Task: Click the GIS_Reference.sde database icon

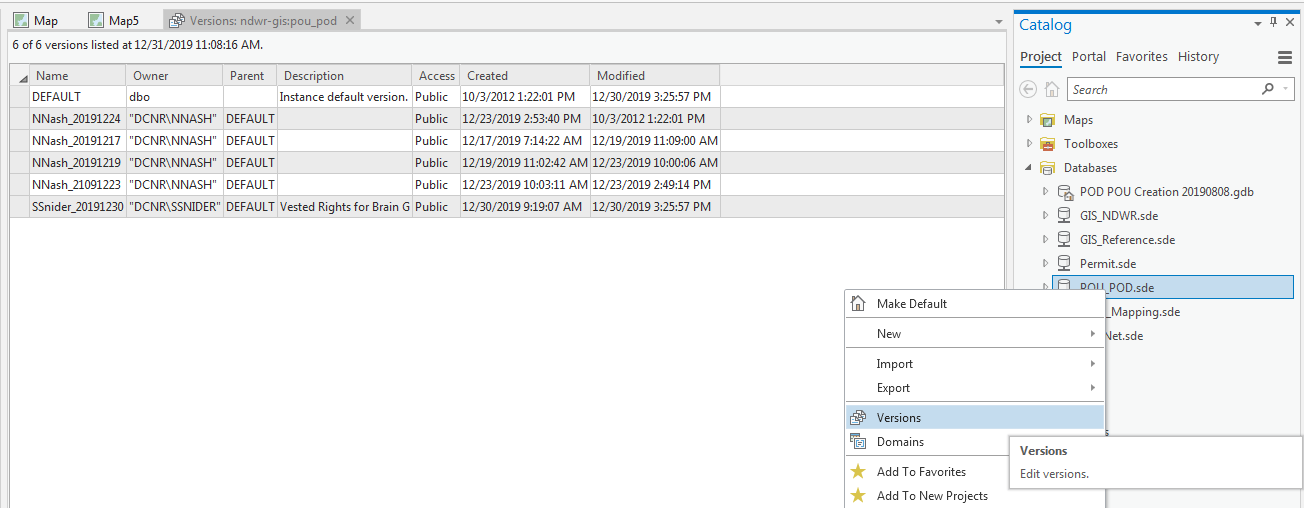Action: point(1065,240)
